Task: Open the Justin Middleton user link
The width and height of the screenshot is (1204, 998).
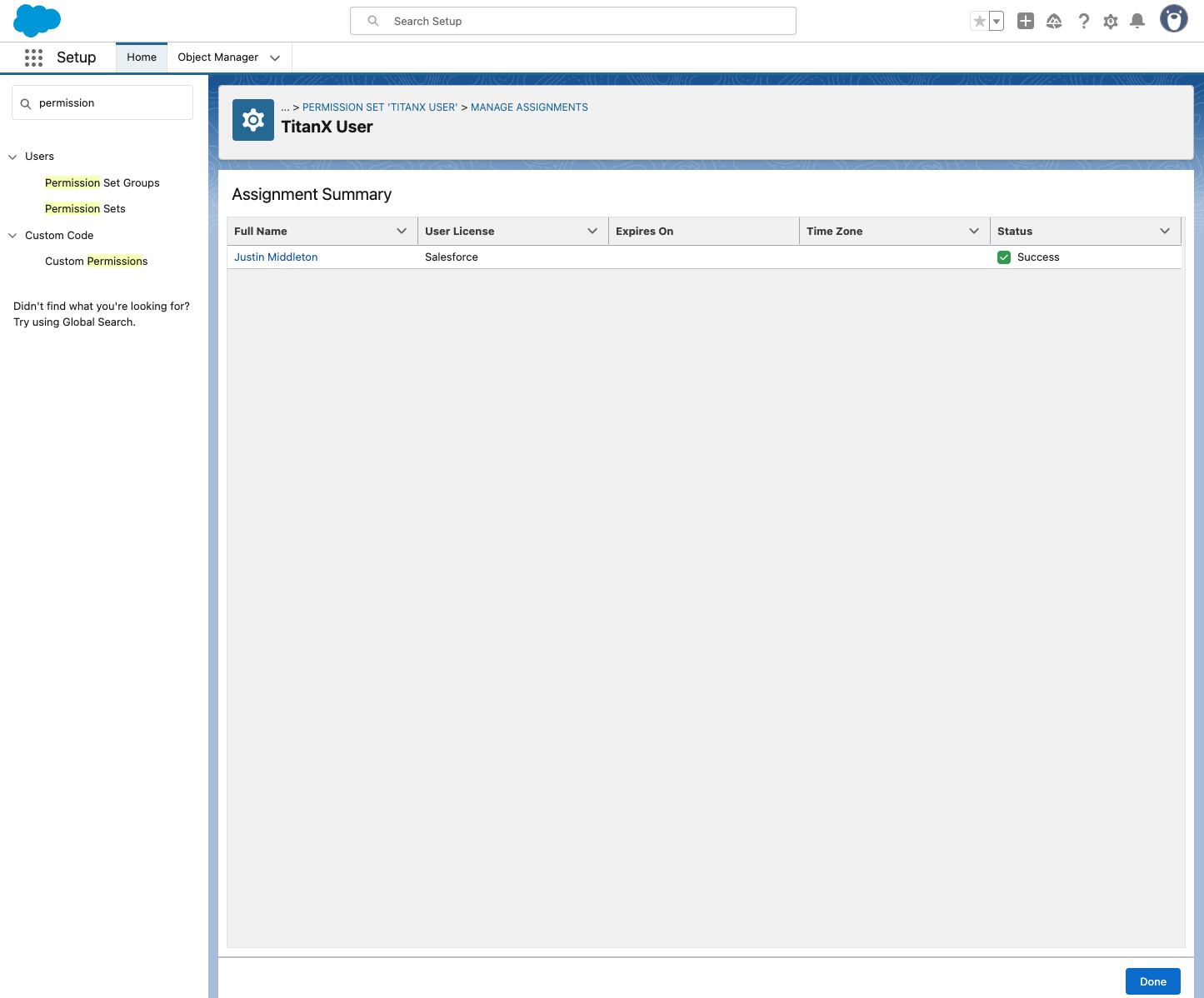Action: [x=276, y=257]
